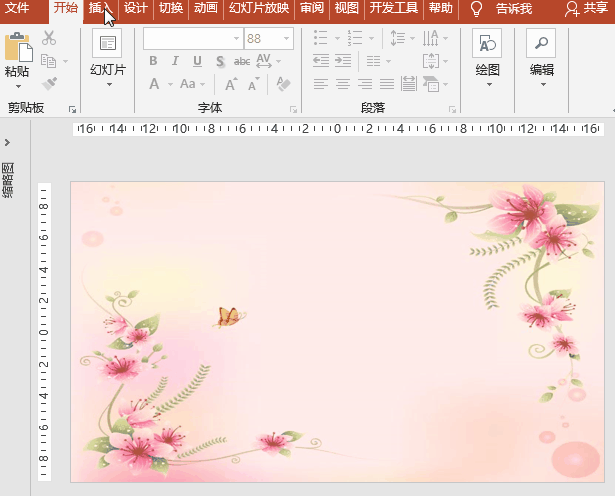Click the Tell Me lightbulb icon

tap(476, 9)
